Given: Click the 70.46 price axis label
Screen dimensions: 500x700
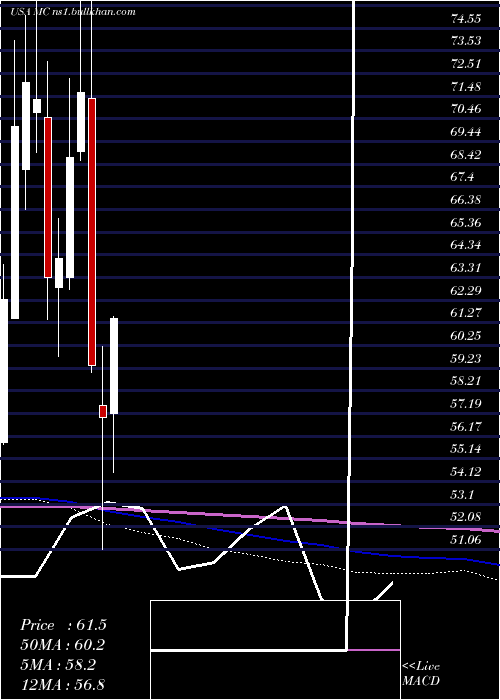Looking at the screenshot, I should point(466,109).
